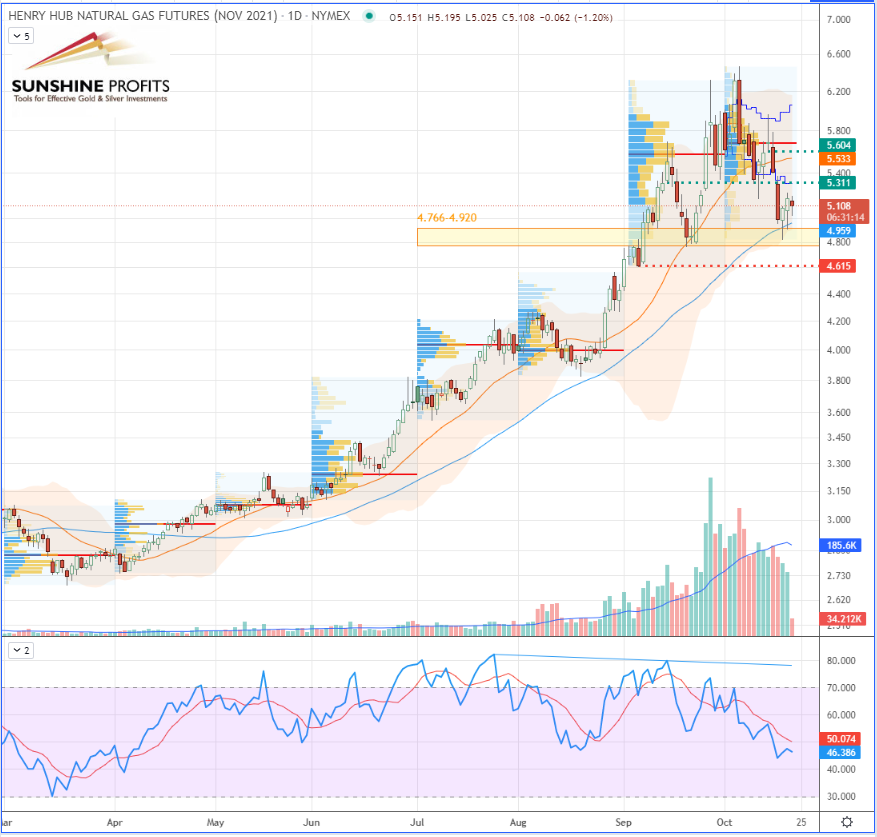Click the 70.000 RSI scale value
Viewport: 877px width, 837px height.
pyautogui.click(x=841, y=688)
